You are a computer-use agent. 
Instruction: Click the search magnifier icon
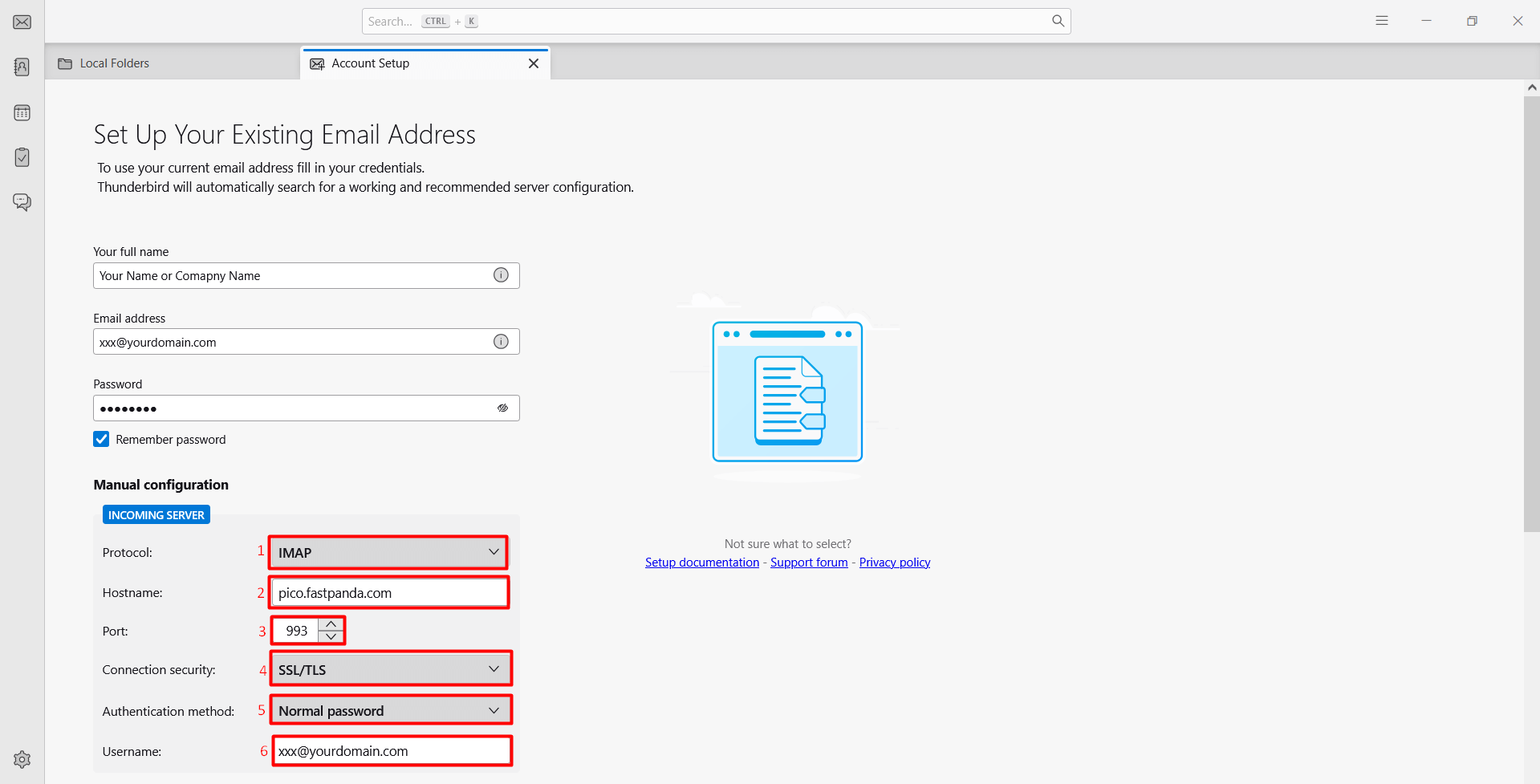tap(1058, 21)
